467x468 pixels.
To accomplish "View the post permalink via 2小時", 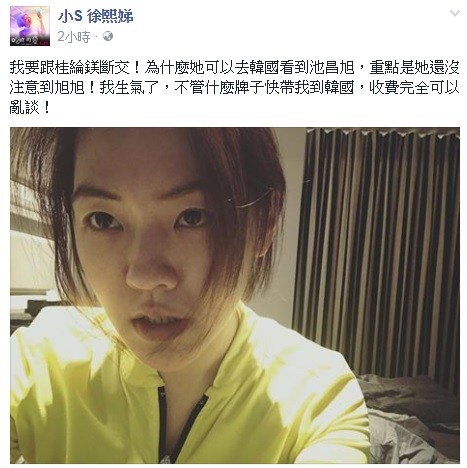I will pyautogui.click(x=74, y=36).
